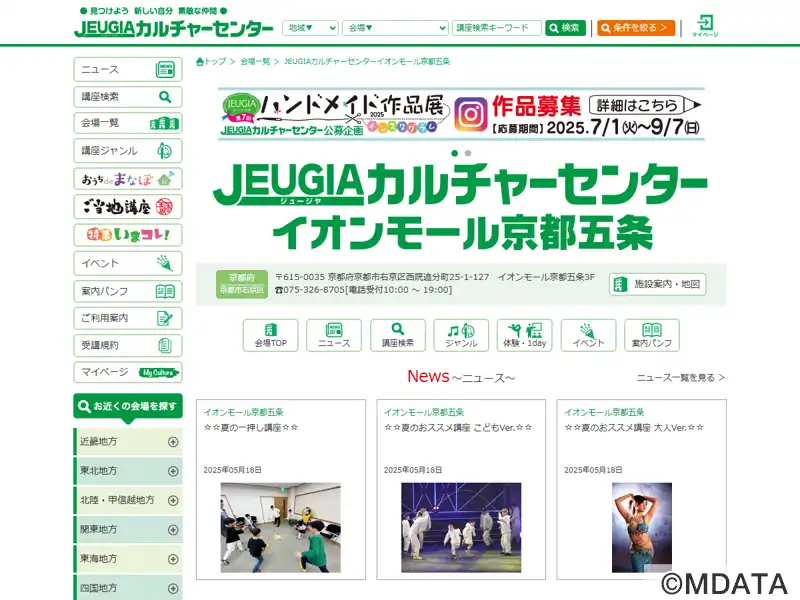Open the 施設案内・地図 button
The image size is (800, 600).
(657, 284)
